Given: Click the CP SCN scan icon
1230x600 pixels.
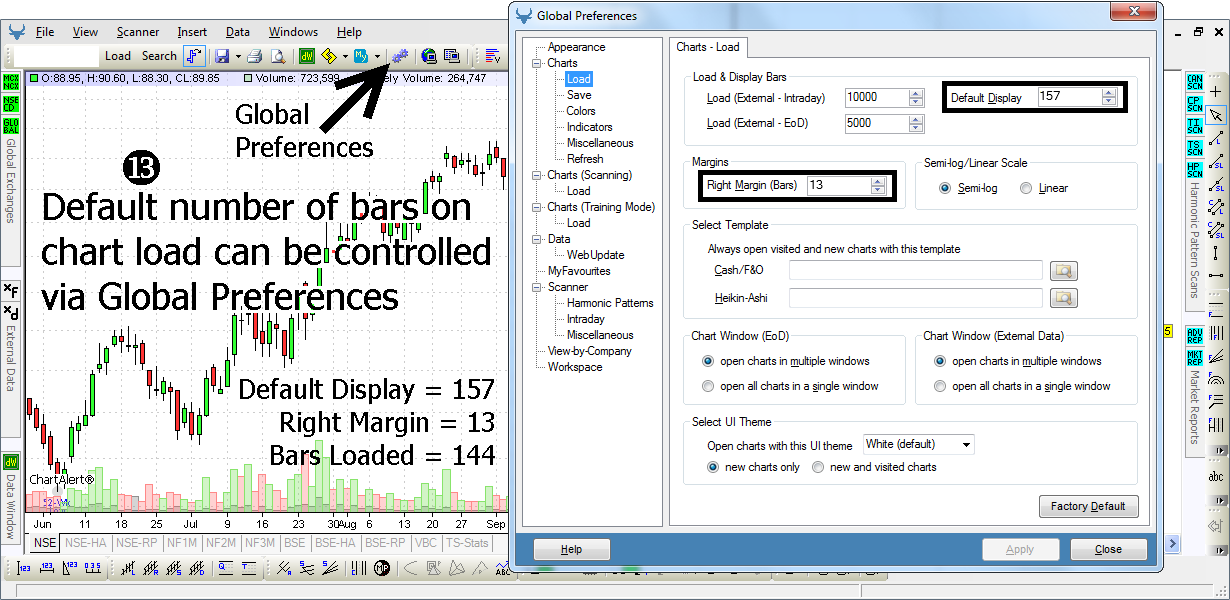Looking at the screenshot, I should click(1194, 104).
